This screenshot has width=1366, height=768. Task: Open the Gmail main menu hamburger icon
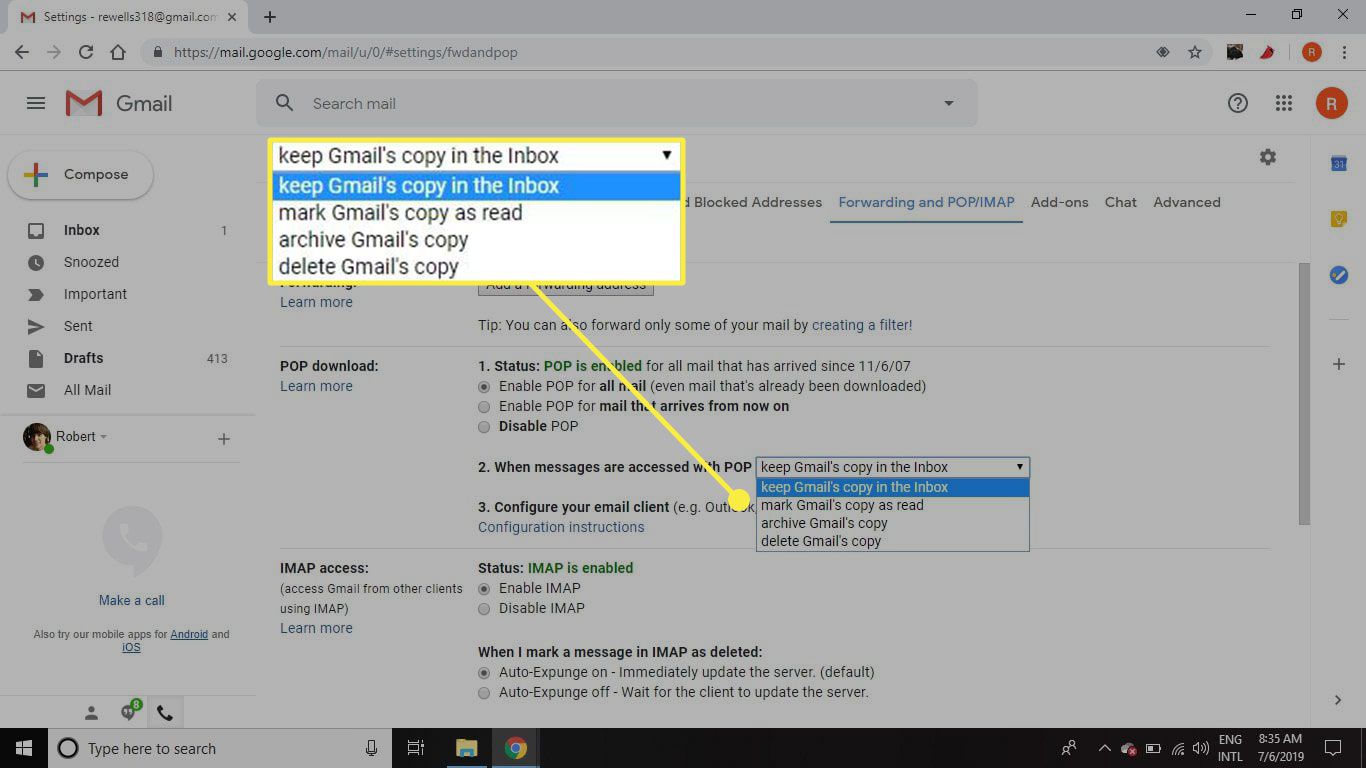[x=36, y=103]
